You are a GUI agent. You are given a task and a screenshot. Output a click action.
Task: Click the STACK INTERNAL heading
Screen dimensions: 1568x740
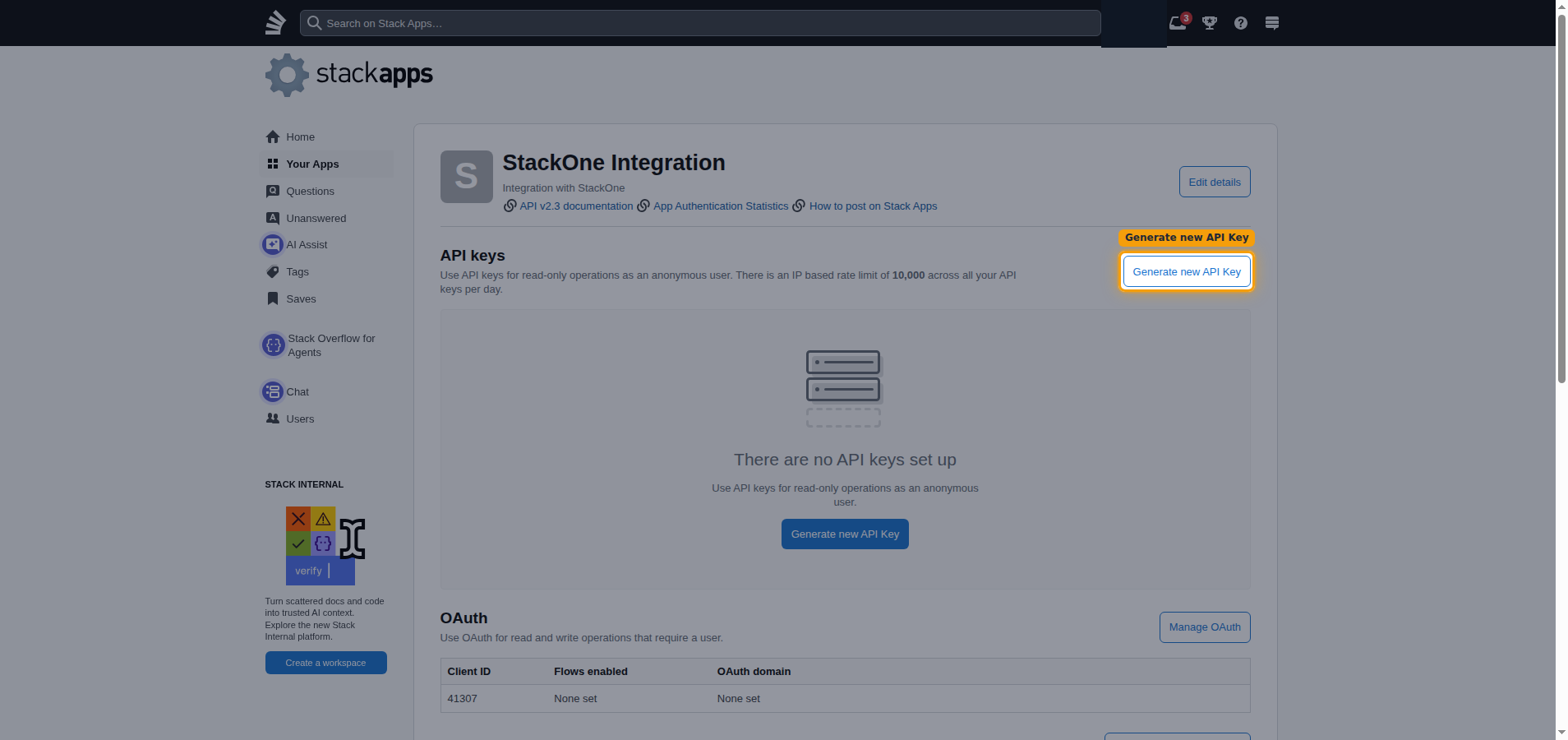coord(304,484)
